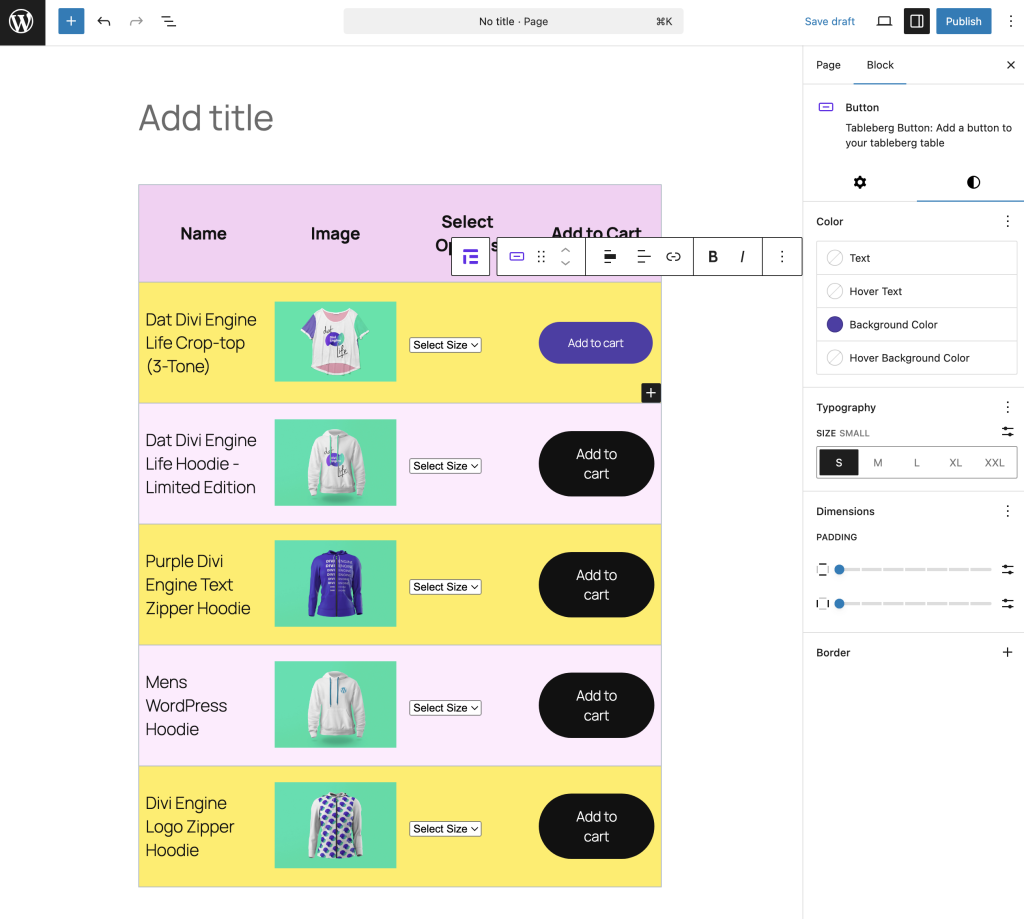Switch to the Page tab
The image size is (1024, 919).
click(828, 65)
